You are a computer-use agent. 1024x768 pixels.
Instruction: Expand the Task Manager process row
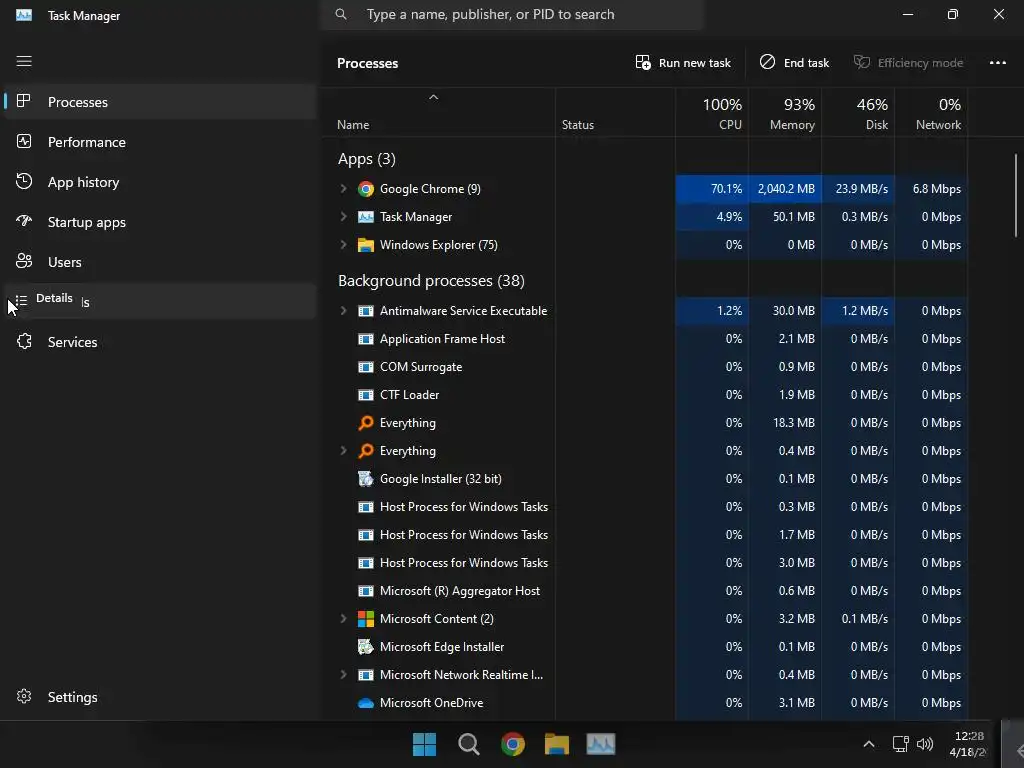tap(344, 216)
